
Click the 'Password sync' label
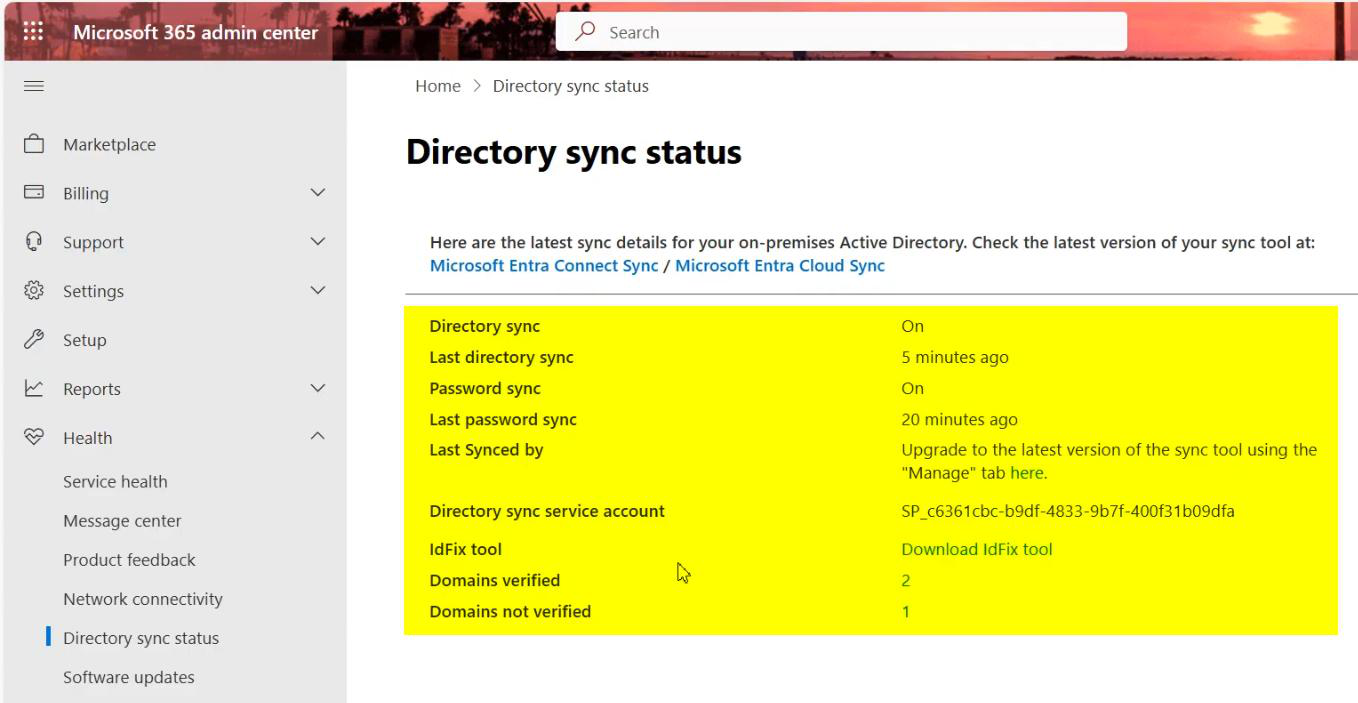point(485,388)
